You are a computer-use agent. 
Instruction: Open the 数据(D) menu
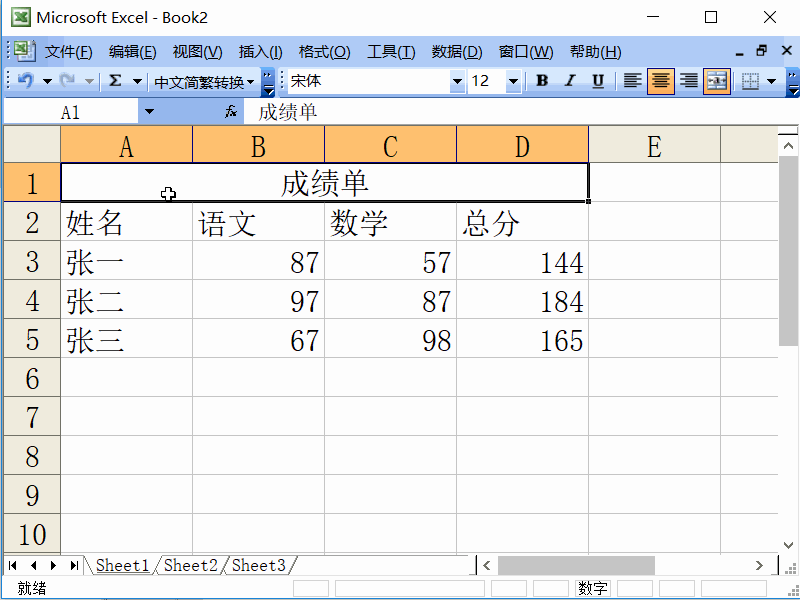coord(457,52)
